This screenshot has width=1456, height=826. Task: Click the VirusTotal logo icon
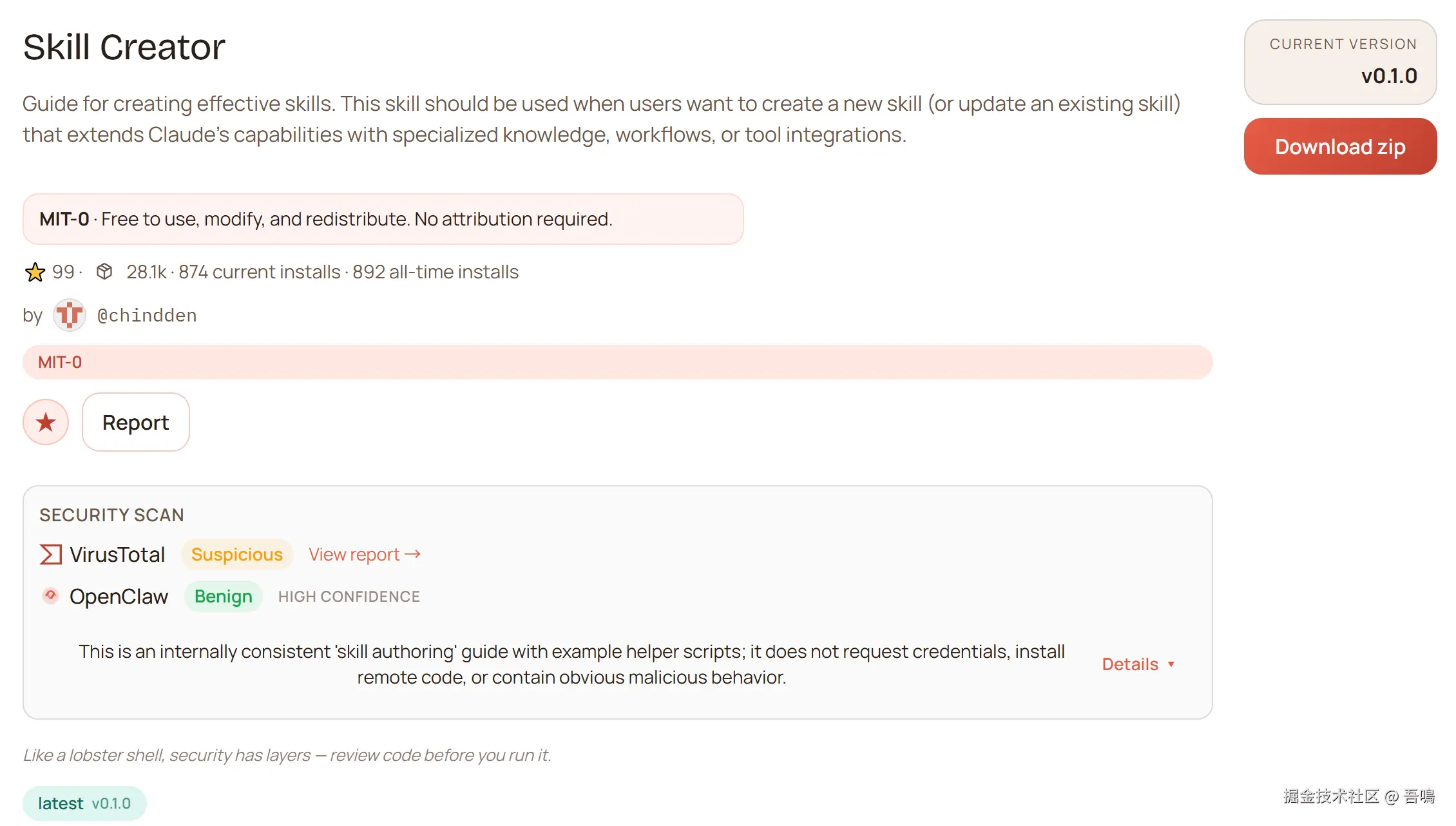click(x=51, y=555)
